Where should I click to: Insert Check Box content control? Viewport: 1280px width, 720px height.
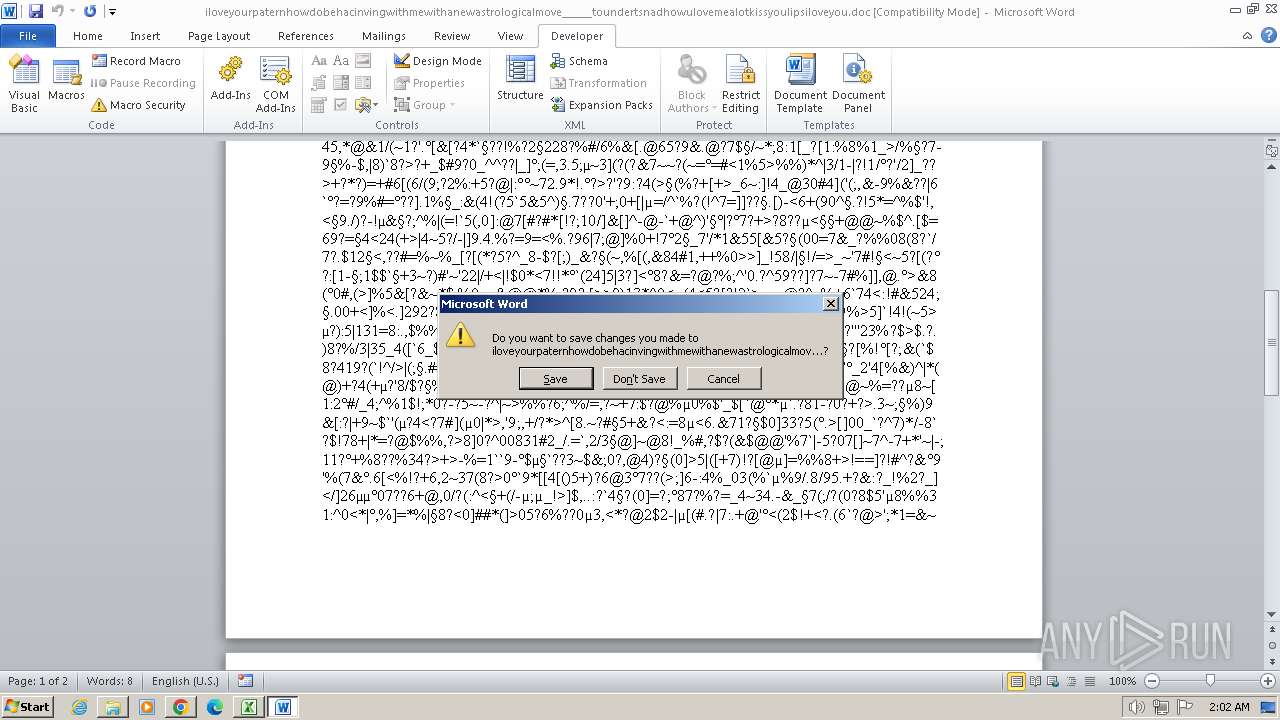pyautogui.click(x=341, y=105)
